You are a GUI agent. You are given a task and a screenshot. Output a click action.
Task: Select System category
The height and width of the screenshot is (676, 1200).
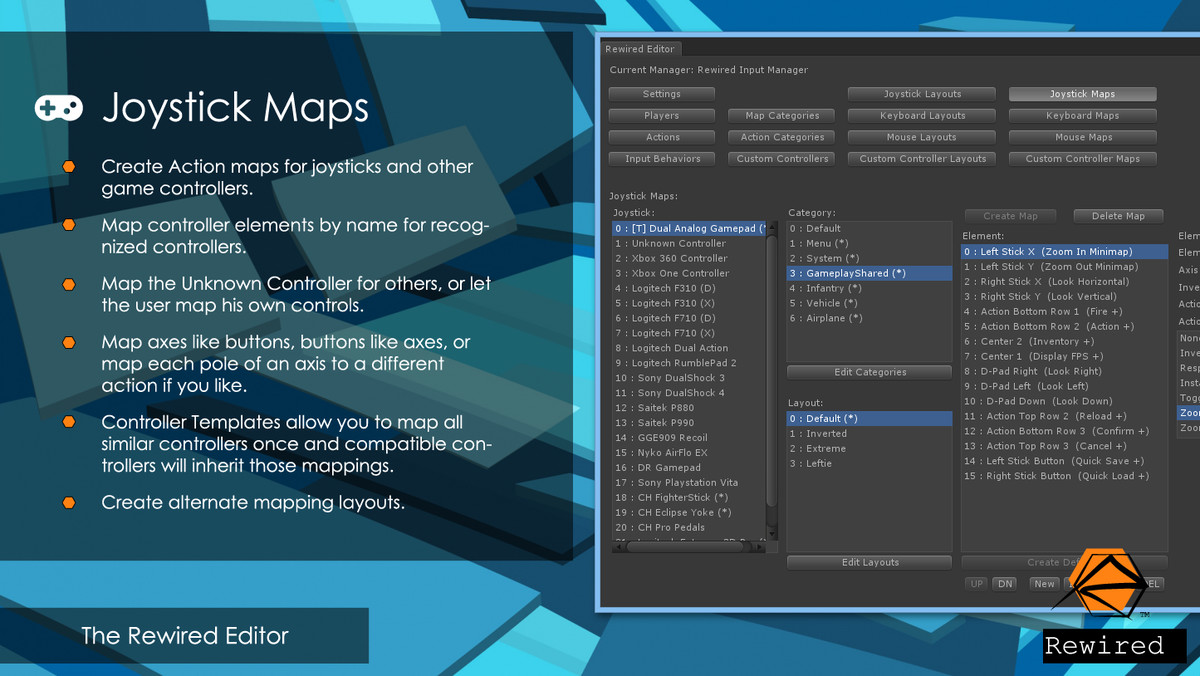tap(869, 259)
